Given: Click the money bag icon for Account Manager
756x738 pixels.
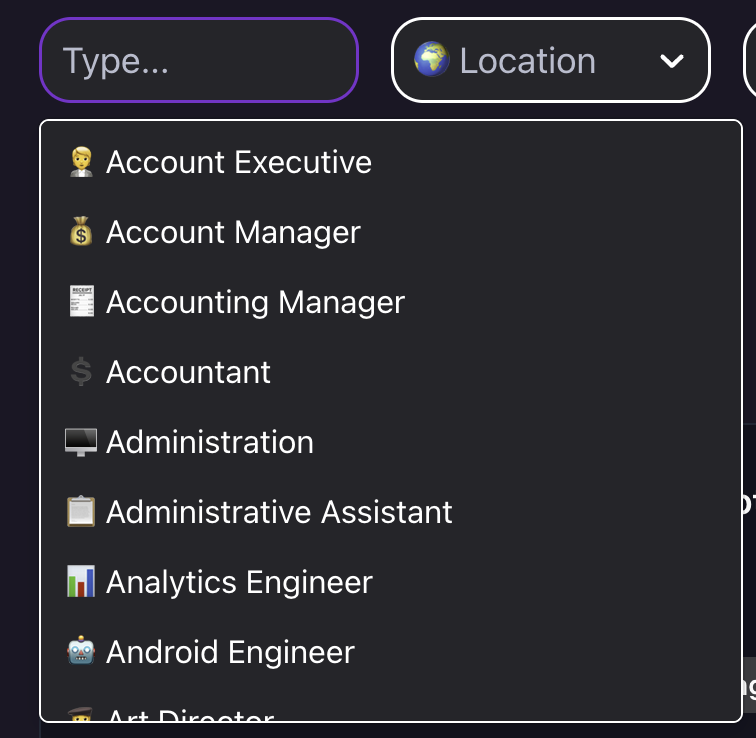Looking at the screenshot, I should point(81,232).
